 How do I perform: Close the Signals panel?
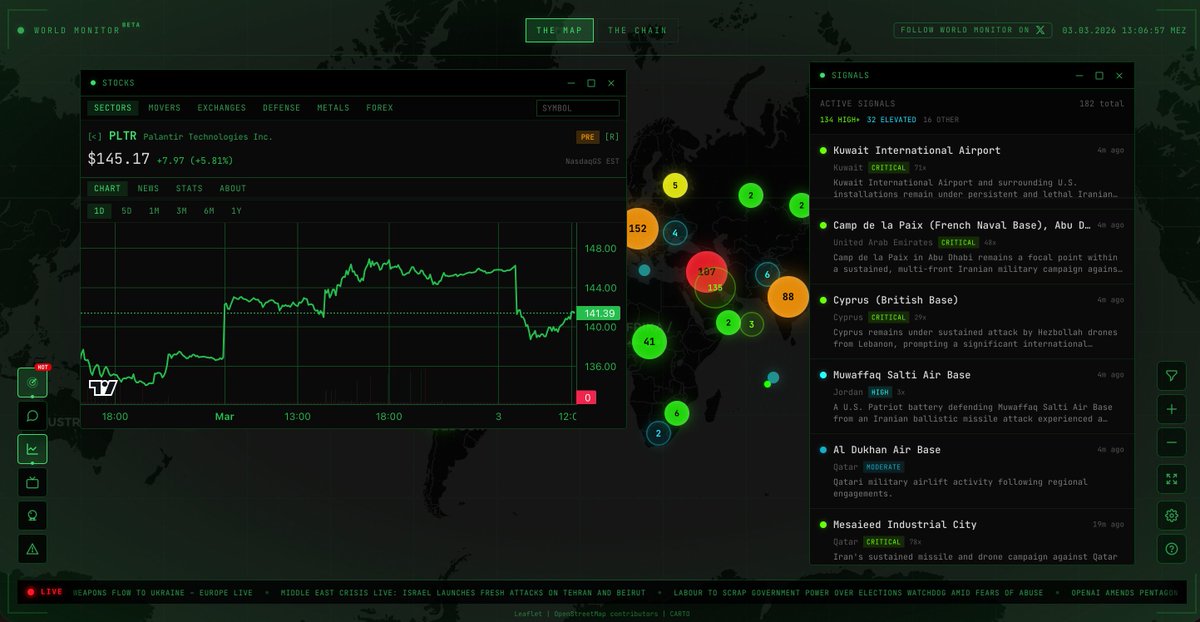click(x=1119, y=75)
